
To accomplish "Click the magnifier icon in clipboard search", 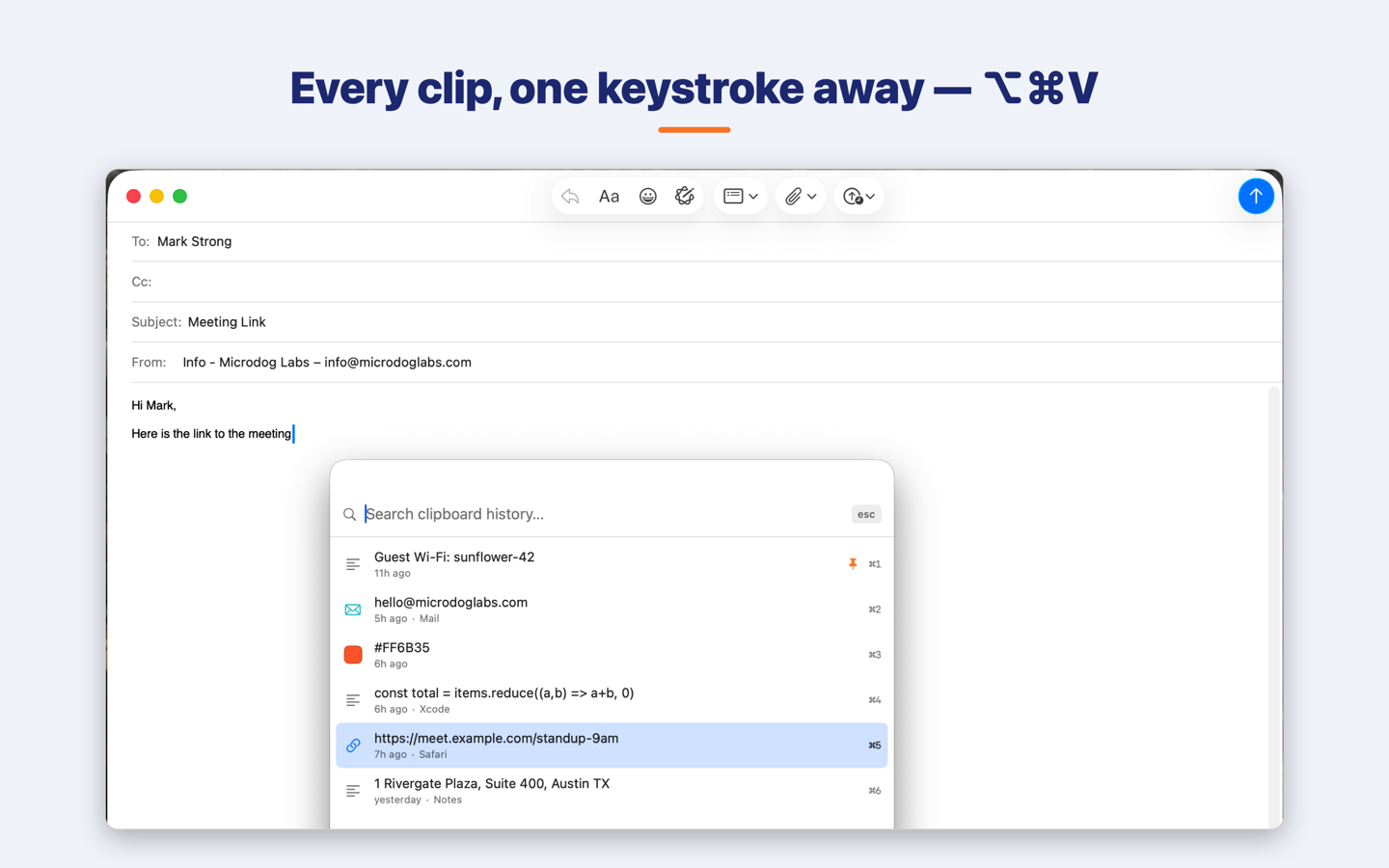I will coord(350,515).
